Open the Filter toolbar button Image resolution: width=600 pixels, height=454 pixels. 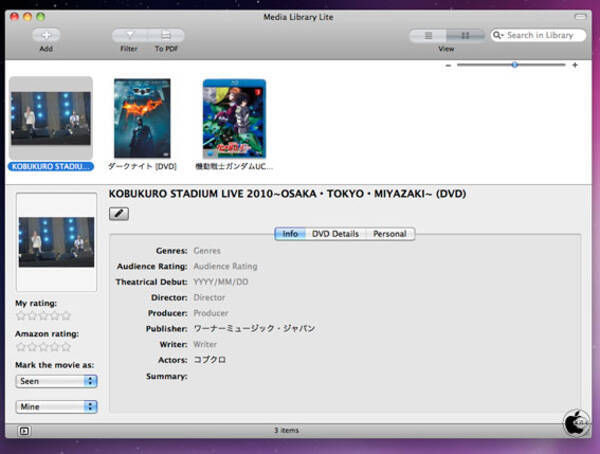(x=130, y=36)
